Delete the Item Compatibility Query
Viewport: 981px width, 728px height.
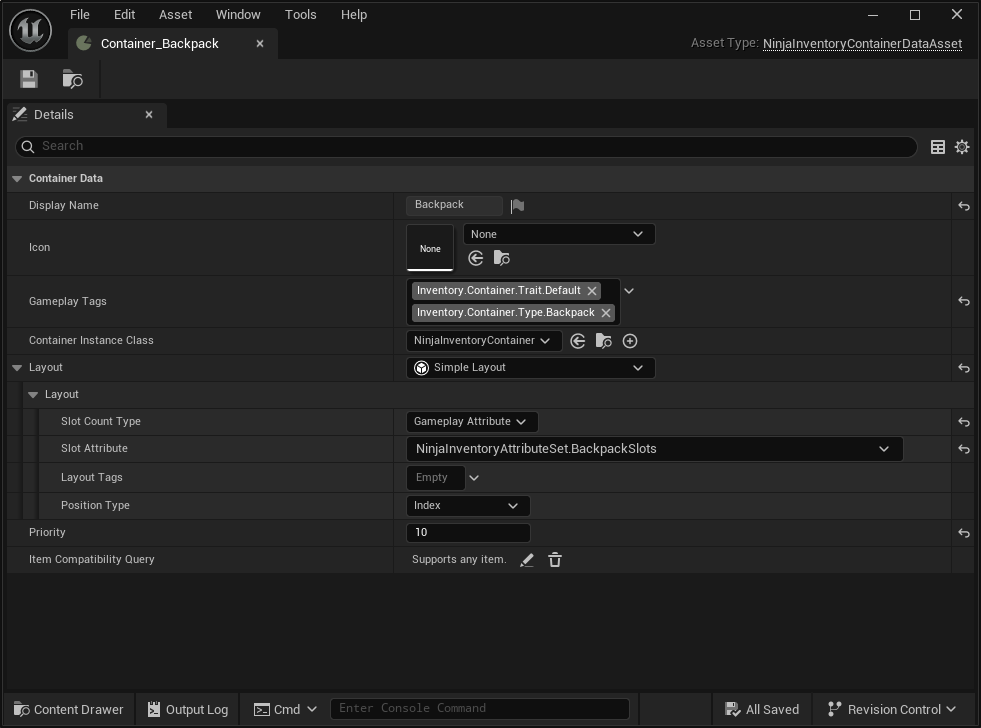555,560
